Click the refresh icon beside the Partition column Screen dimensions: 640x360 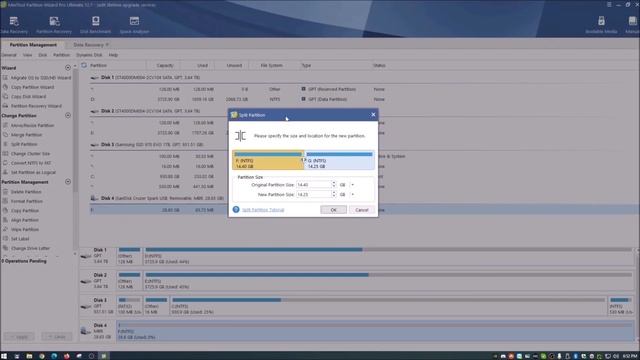coord(84,65)
